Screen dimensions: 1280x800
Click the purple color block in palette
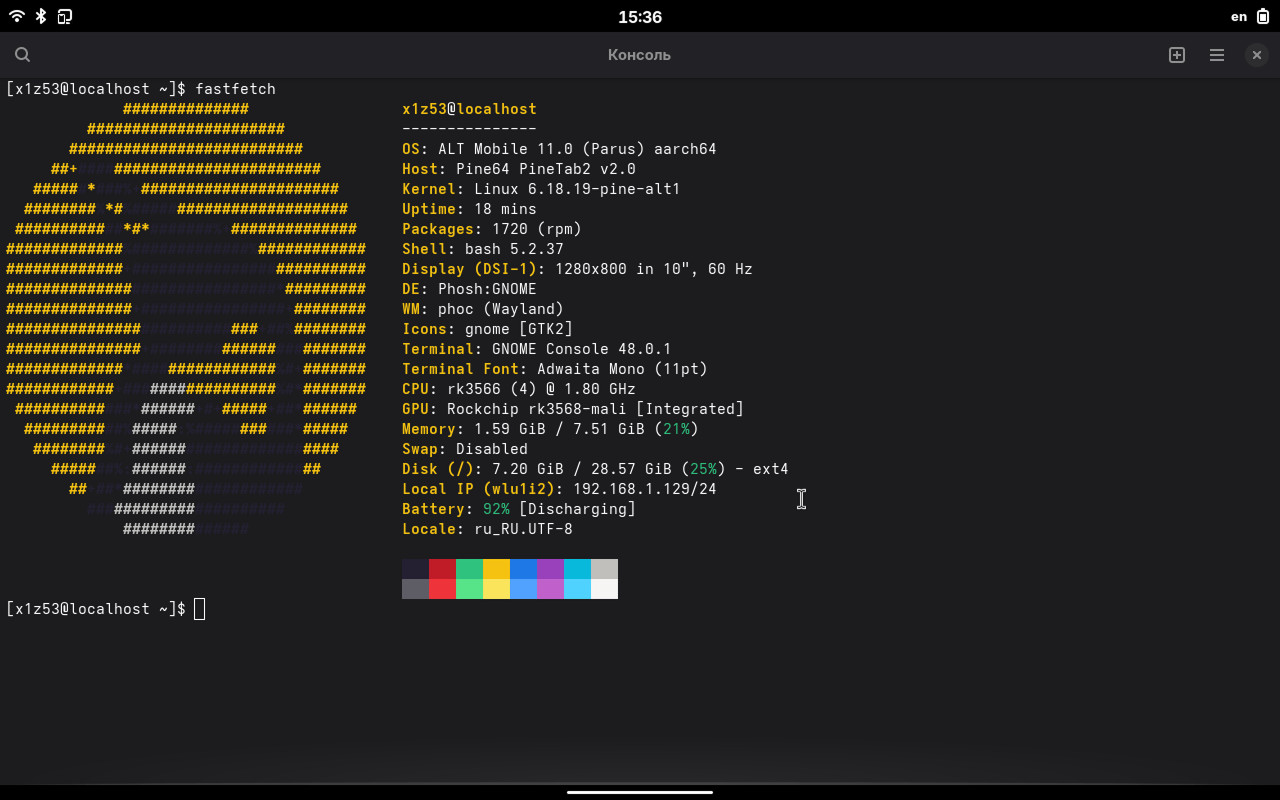[x=550, y=569]
